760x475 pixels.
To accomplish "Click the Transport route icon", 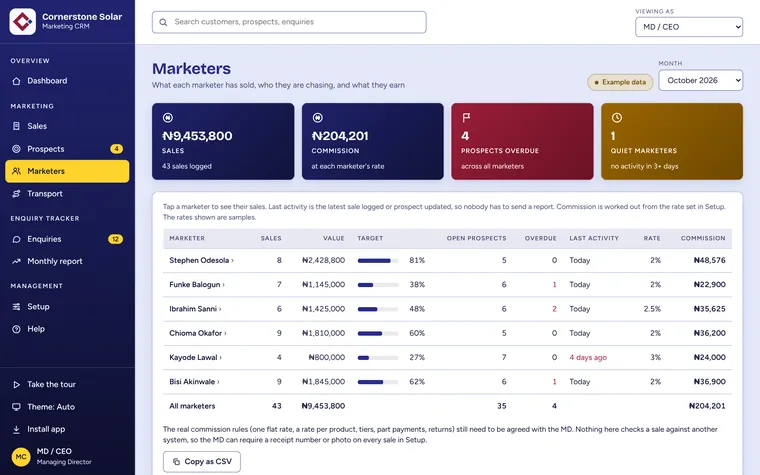I will tap(16, 194).
